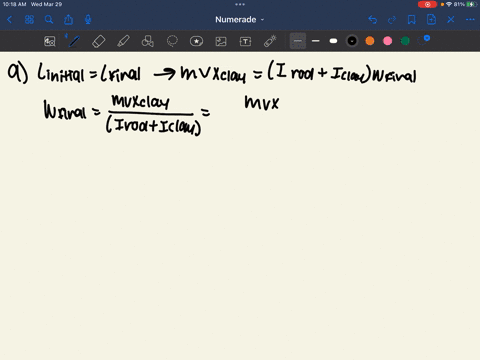Image resolution: width=480 pixels, height=360 pixels.
Task: Open the thumbnail grid view
Action: click(29, 20)
